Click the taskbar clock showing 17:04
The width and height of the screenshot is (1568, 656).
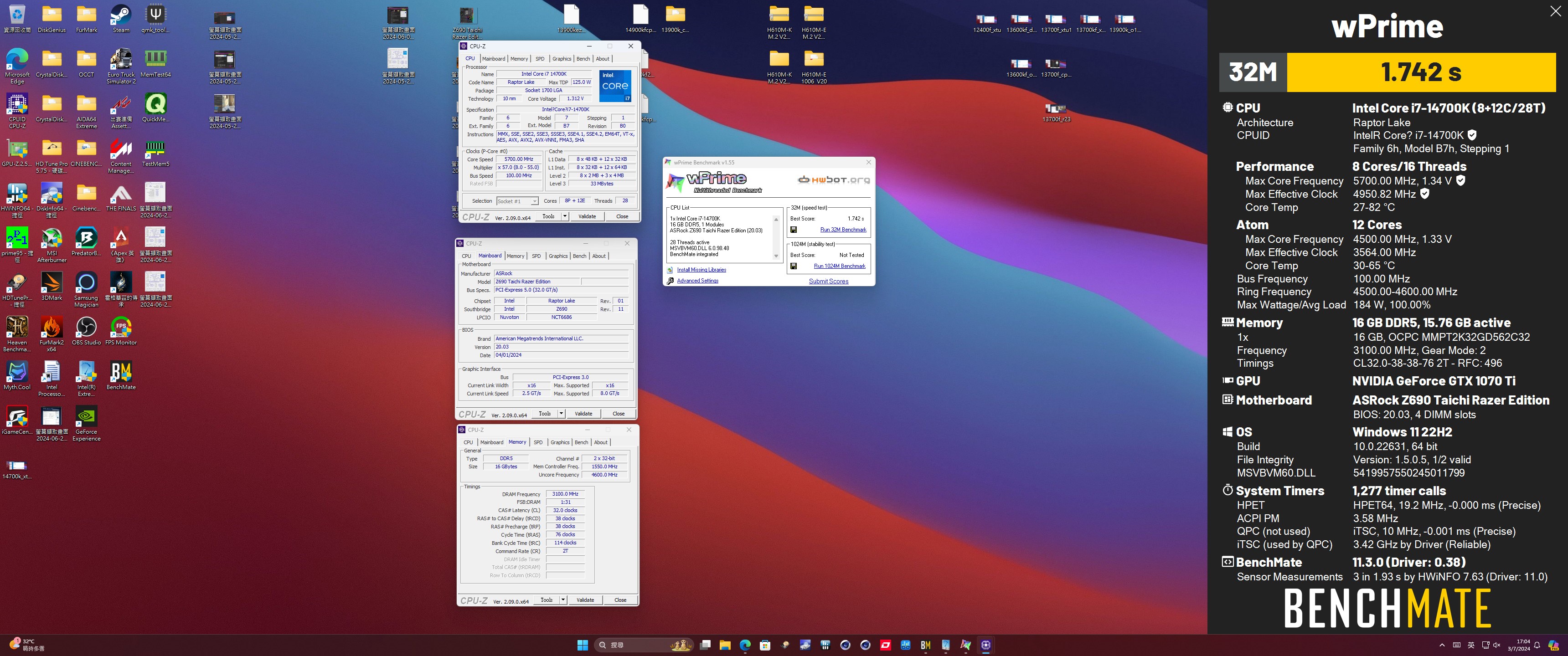point(1519,645)
